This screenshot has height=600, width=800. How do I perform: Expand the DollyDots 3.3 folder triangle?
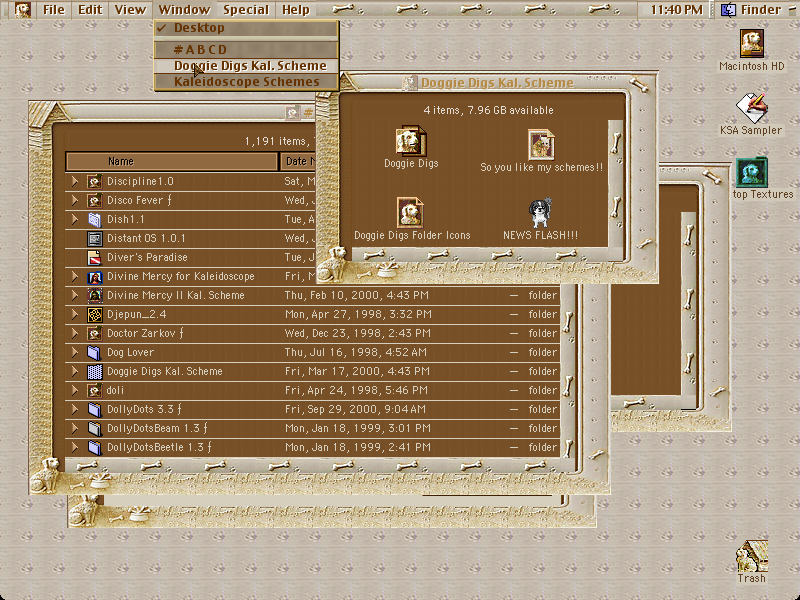(x=74, y=409)
